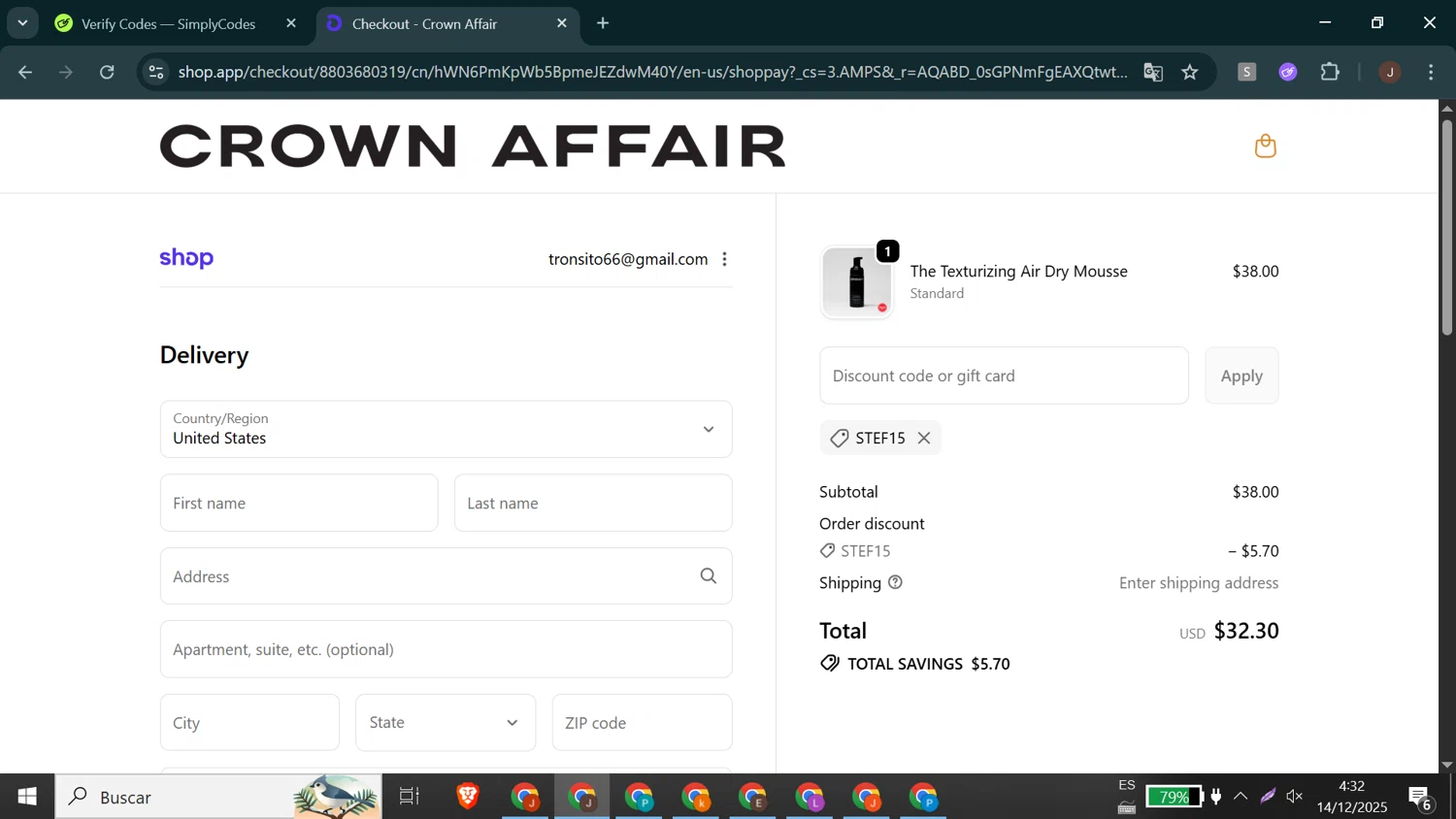Click the clock showing 4:32
The image size is (1456, 819).
1351,786
